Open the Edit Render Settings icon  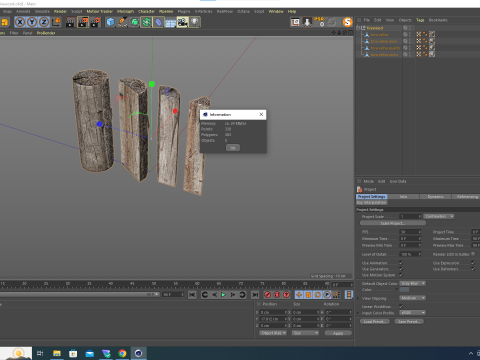(x=95, y=22)
